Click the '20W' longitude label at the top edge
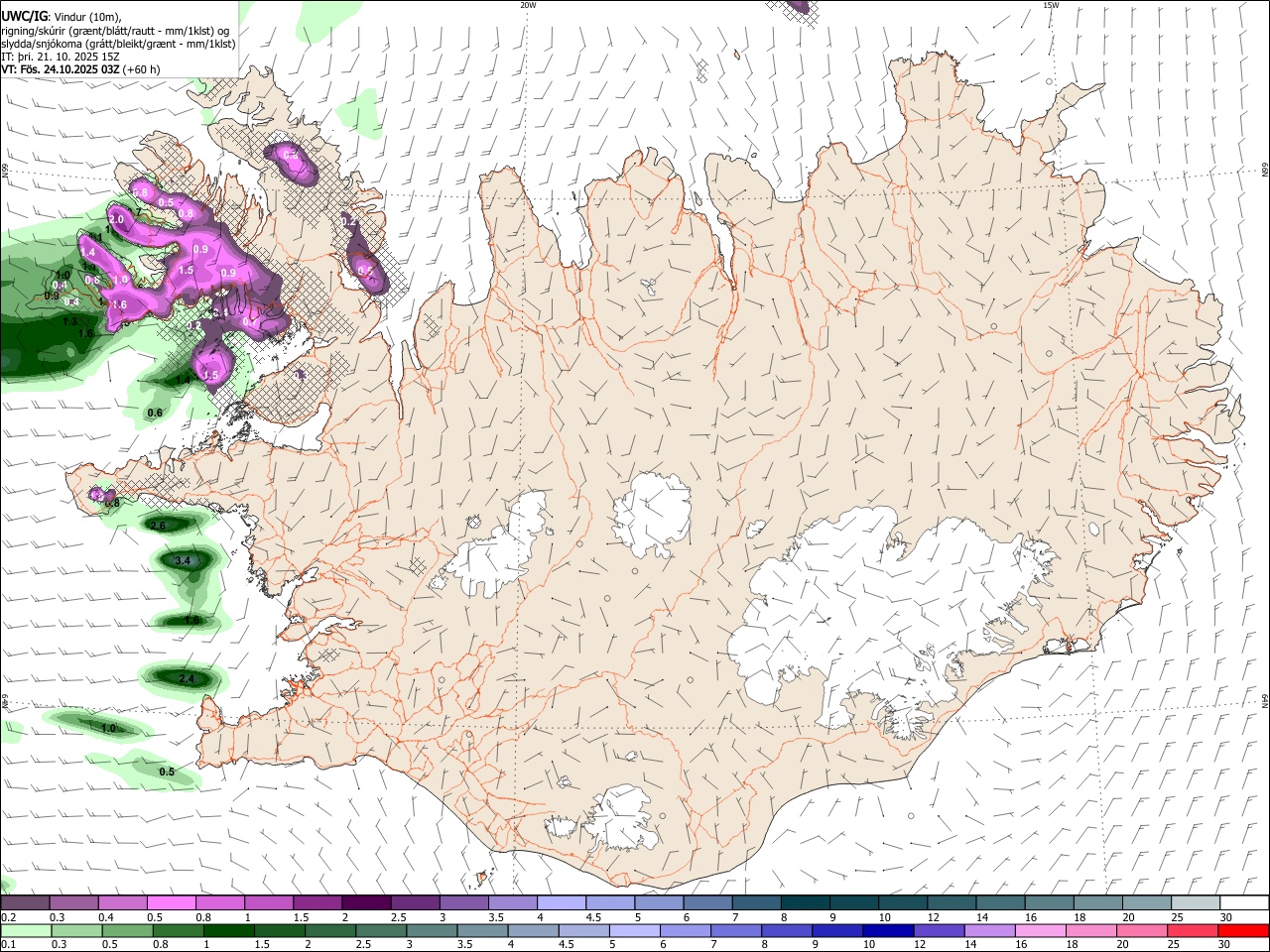The image size is (1270, 952). 528,5
